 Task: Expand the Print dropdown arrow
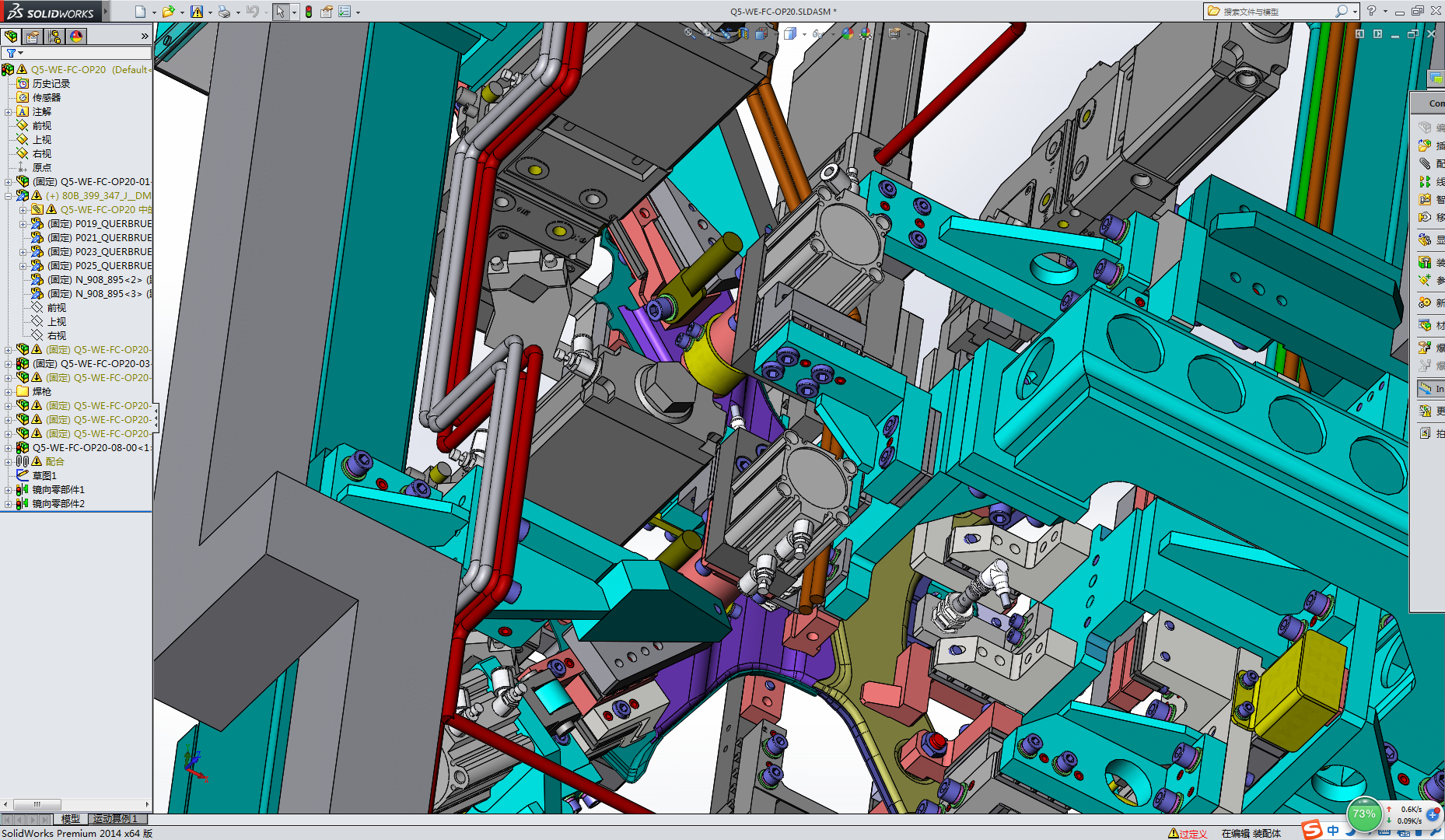click(x=237, y=12)
